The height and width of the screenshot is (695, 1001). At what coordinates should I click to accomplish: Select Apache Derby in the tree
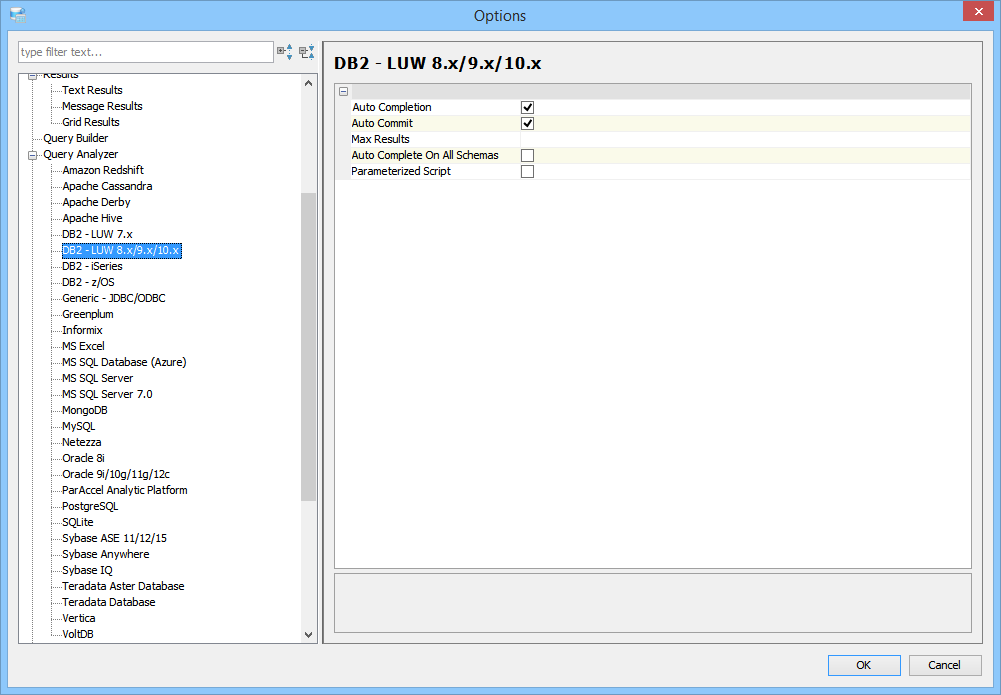coord(96,202)
